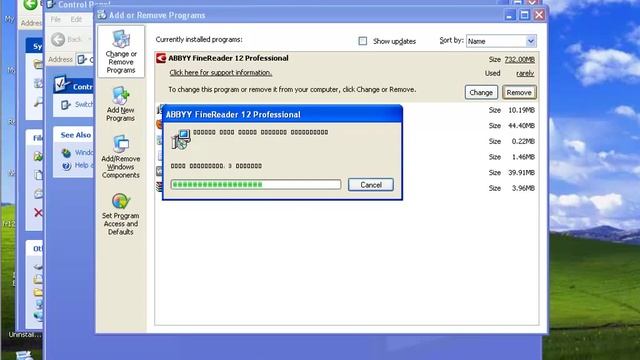This screenshot has width=640, height=360.
Task: Click the ABBYY FineReader 12 Professional dialog title bar
Action: point(282,114)
